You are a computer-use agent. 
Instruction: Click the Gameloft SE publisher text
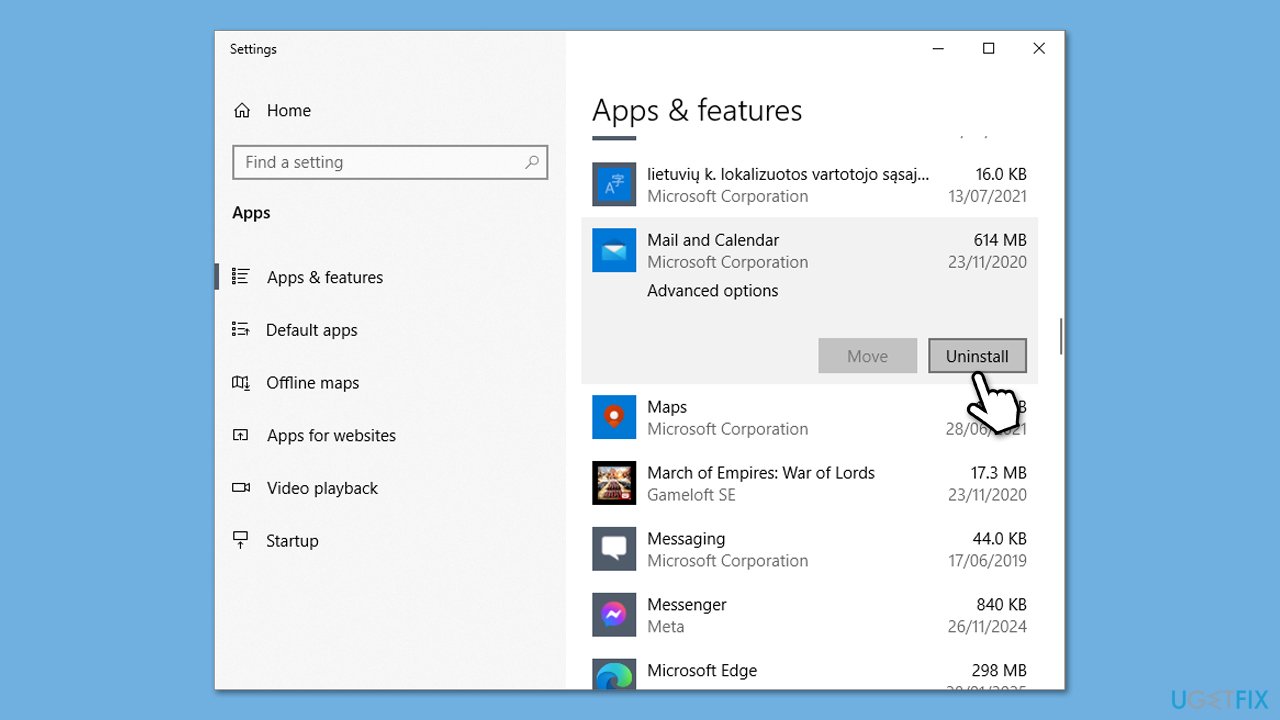(691, 495)
